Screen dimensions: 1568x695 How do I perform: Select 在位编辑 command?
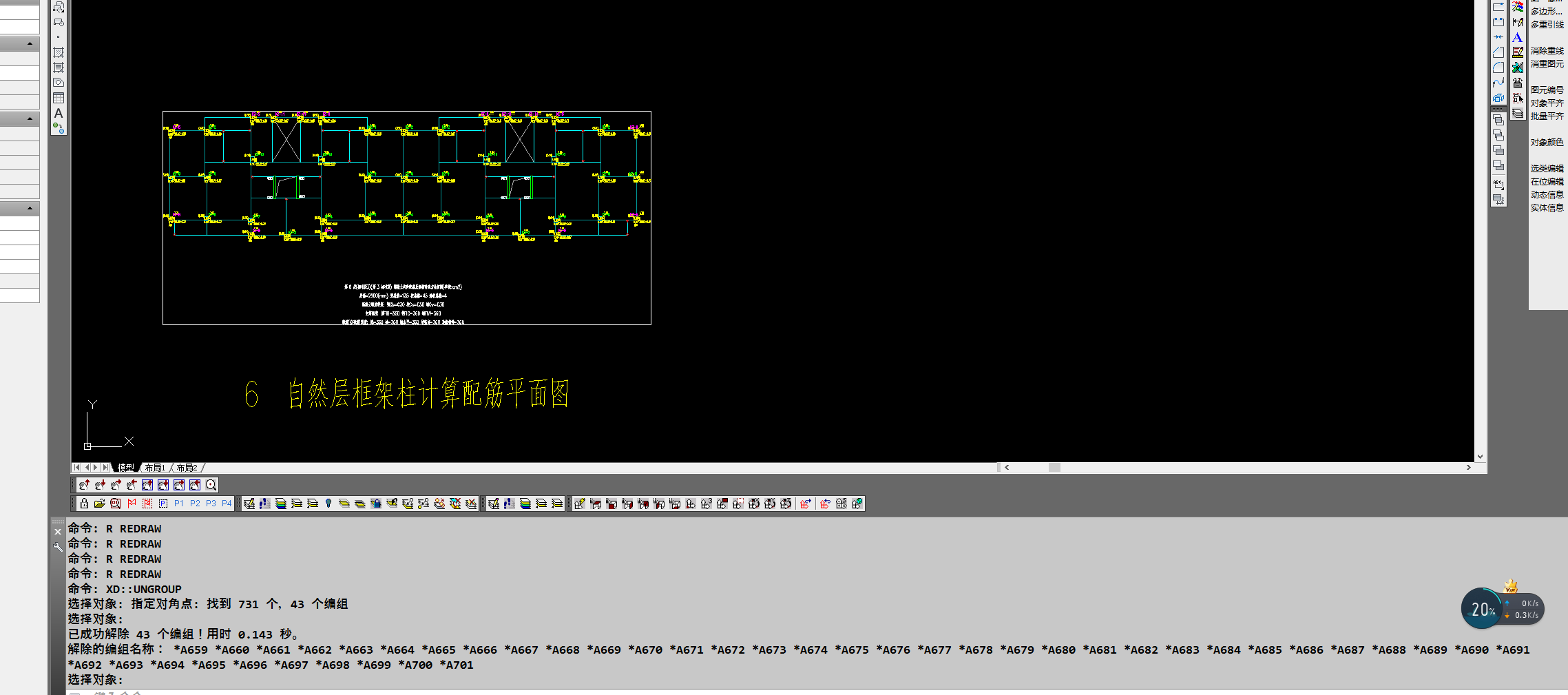click(1547, 181)
